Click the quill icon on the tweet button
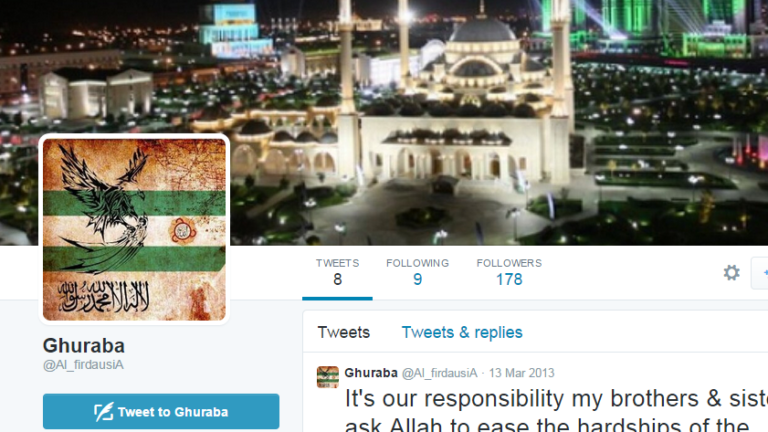Screen dimensions: 768x432 pyautogui.click(x=103, y=412)
